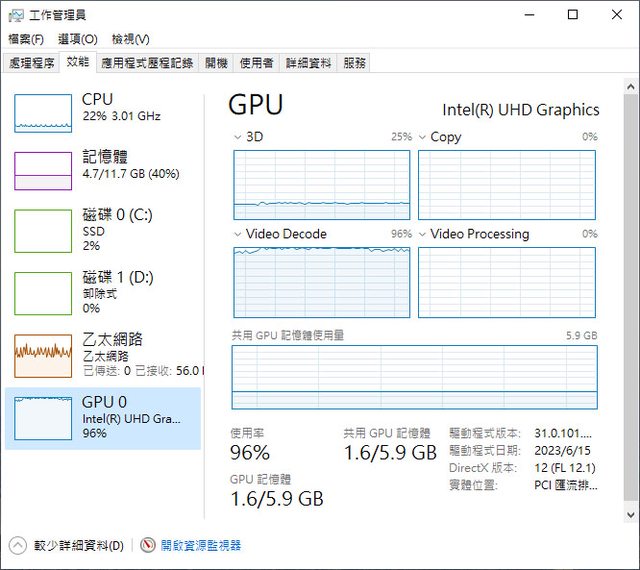Image resolution: width=640 pixels, height=570 pixels.
Task: Select the 磁碟 1 (D:) graph thumbnail
Action: coord(43,292)
